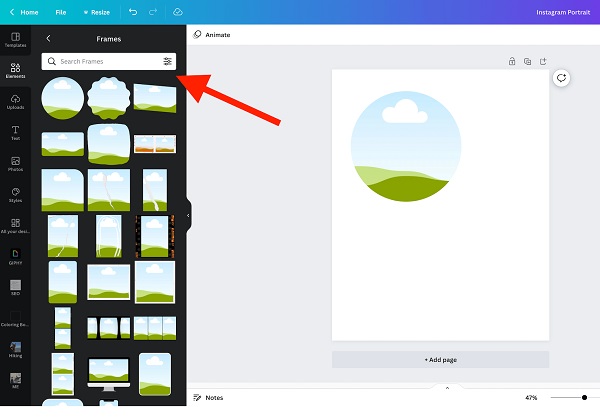Open the Coloring Book item in the sidebar
The image size is (600, 417).
pyautogui.click(x=15, y=319)
